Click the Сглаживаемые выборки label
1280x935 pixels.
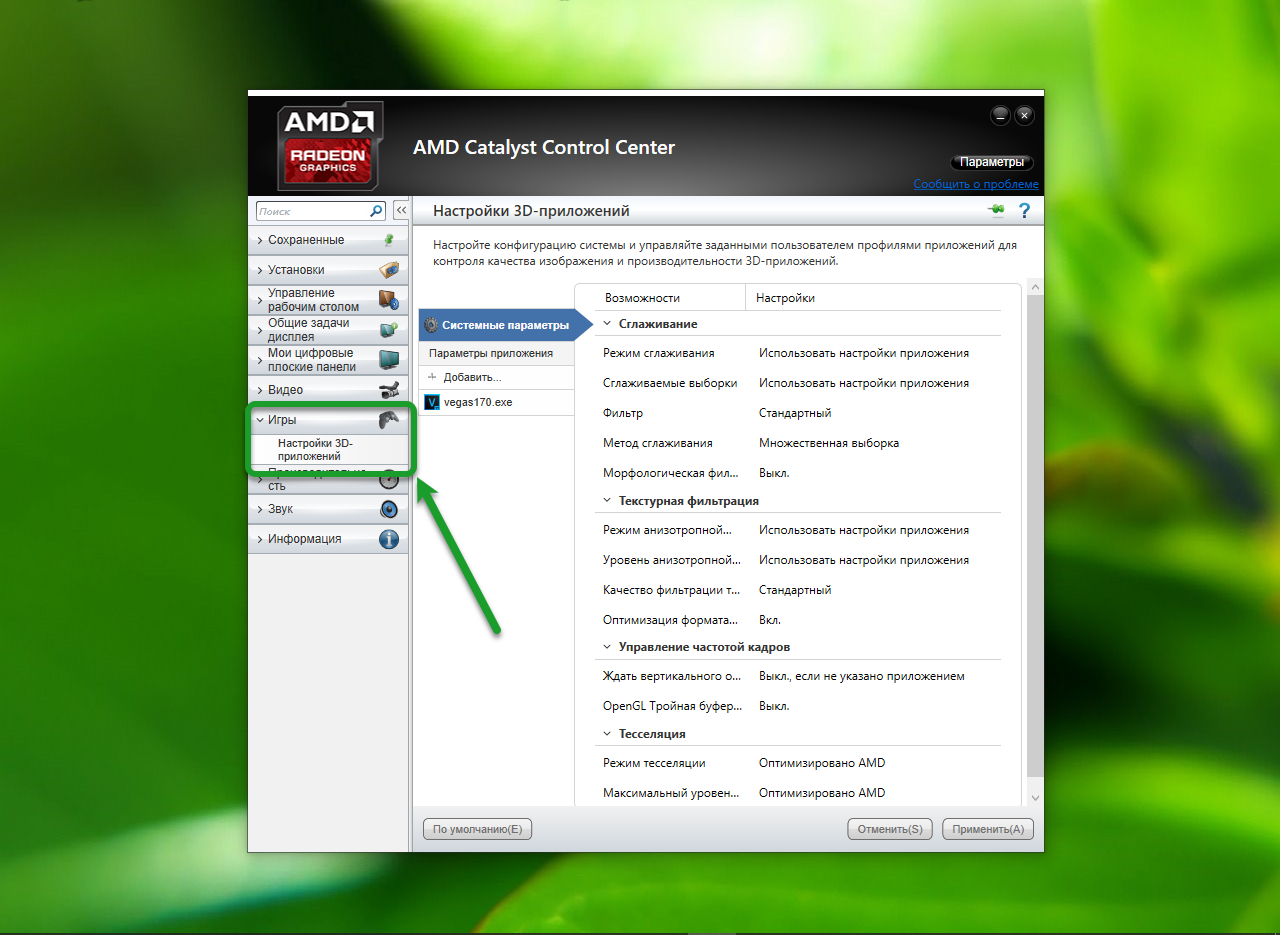pyautogui.click(x=670, y=383)
